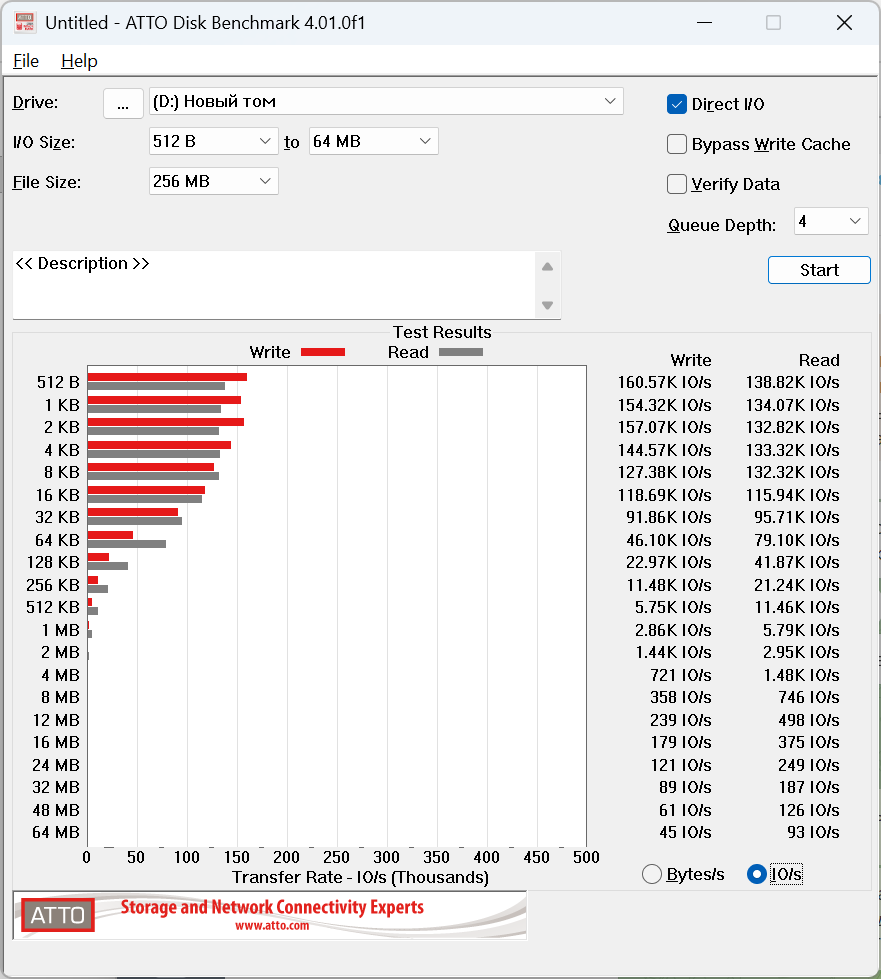This screenshot has height=979, width=881.
Task: Check the Verify Data checkbox
Action: coord(677,184)
